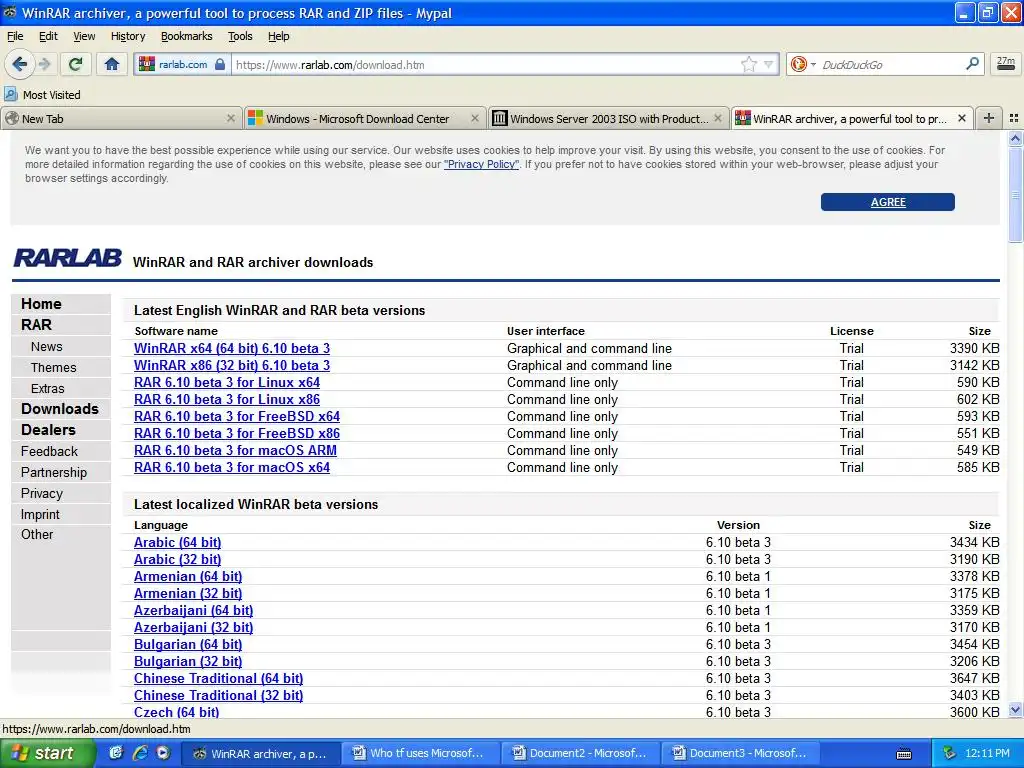Click the page scrollbar up arrow
This screenshot has height=768, width=1024.
click(x=1015, y=138)
